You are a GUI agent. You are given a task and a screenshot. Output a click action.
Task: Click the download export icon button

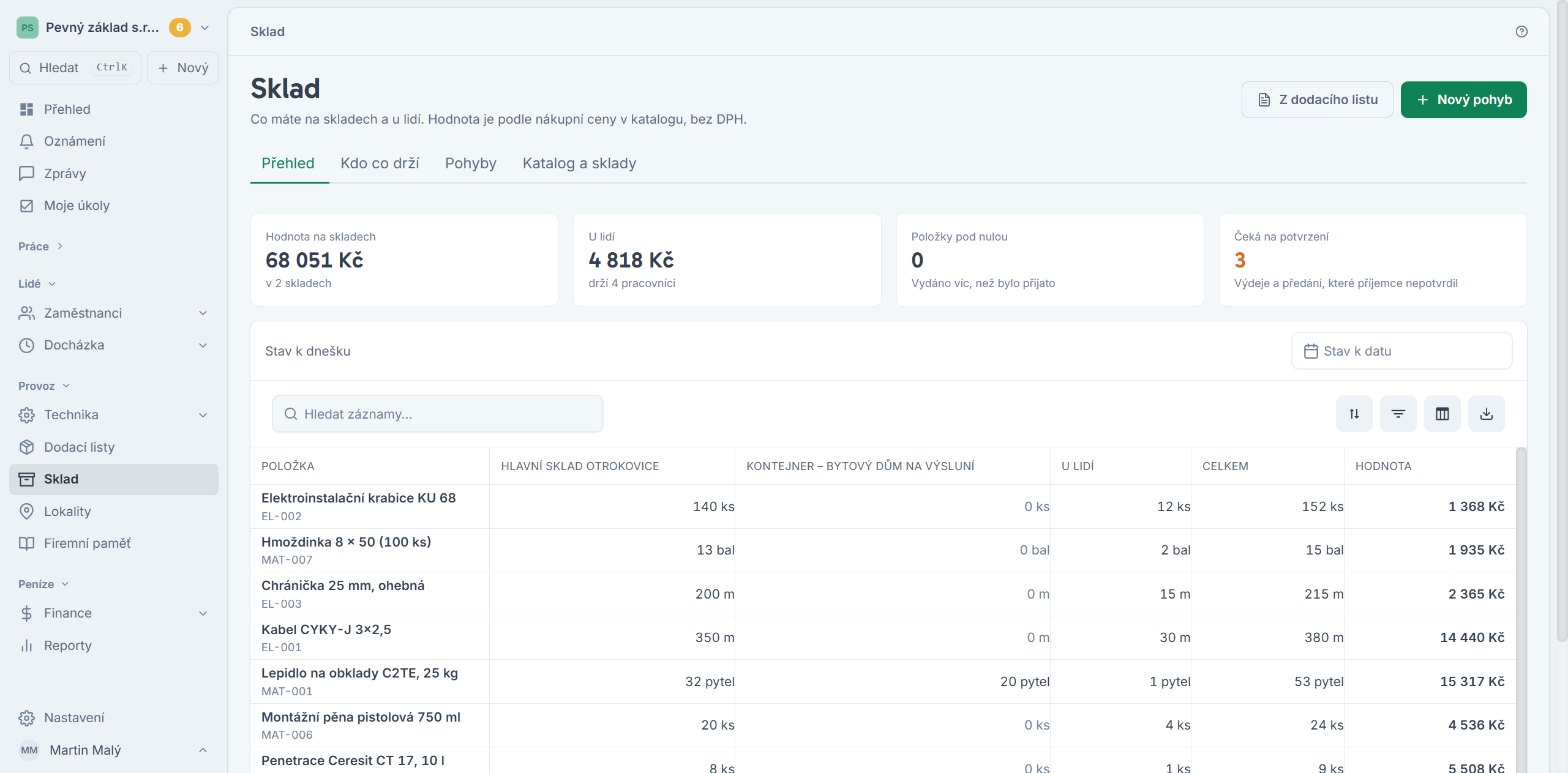point(1486,414)
